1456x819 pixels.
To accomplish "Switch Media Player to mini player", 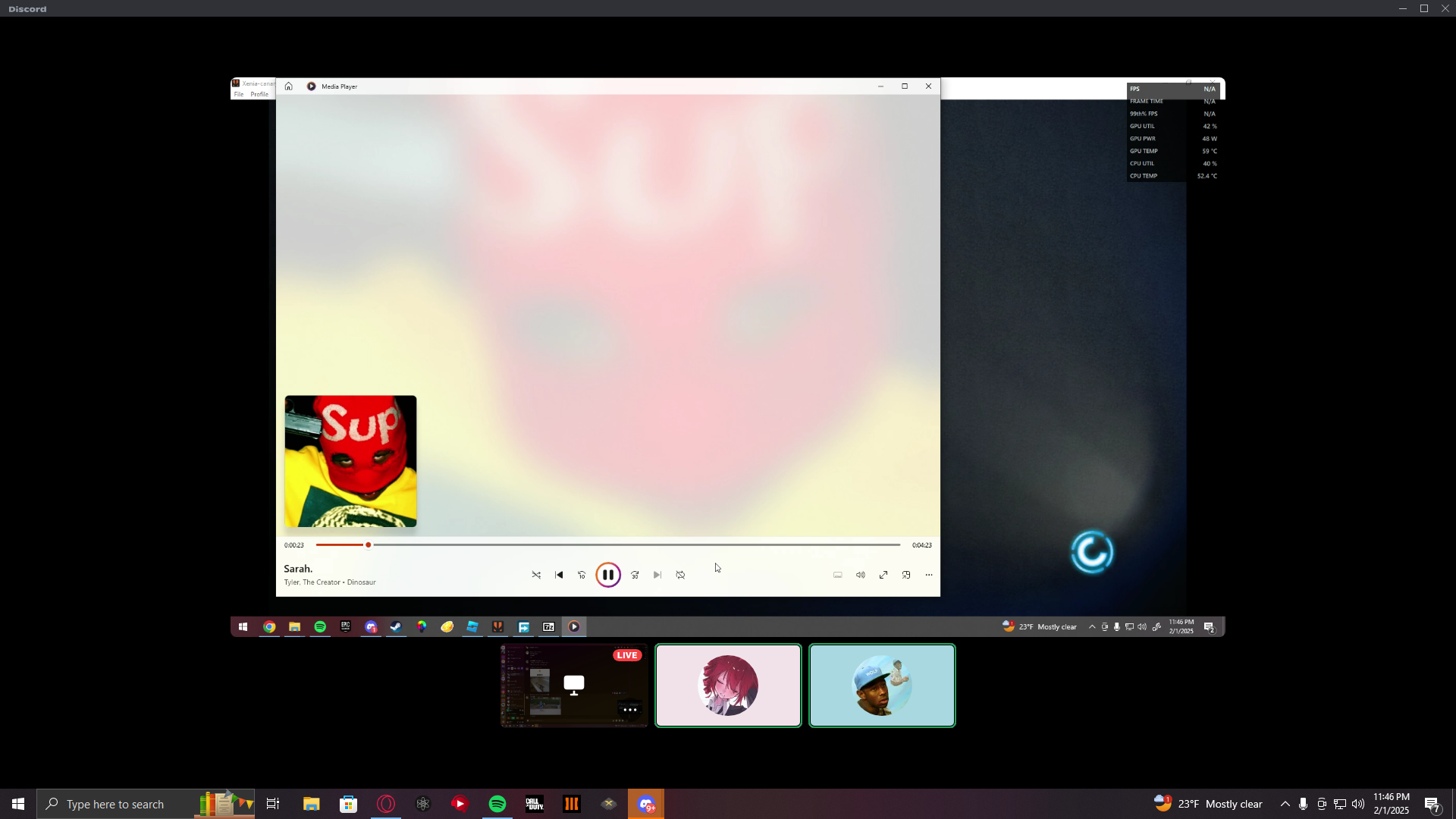I will pos(906,575).
